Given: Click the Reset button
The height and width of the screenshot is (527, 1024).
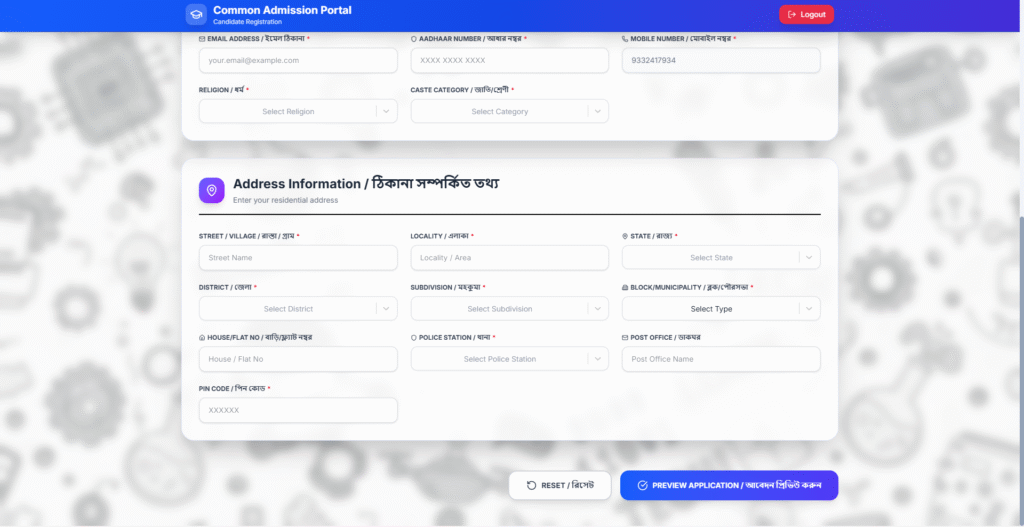Looking at the screenshot, I should (x=560, y=485).
